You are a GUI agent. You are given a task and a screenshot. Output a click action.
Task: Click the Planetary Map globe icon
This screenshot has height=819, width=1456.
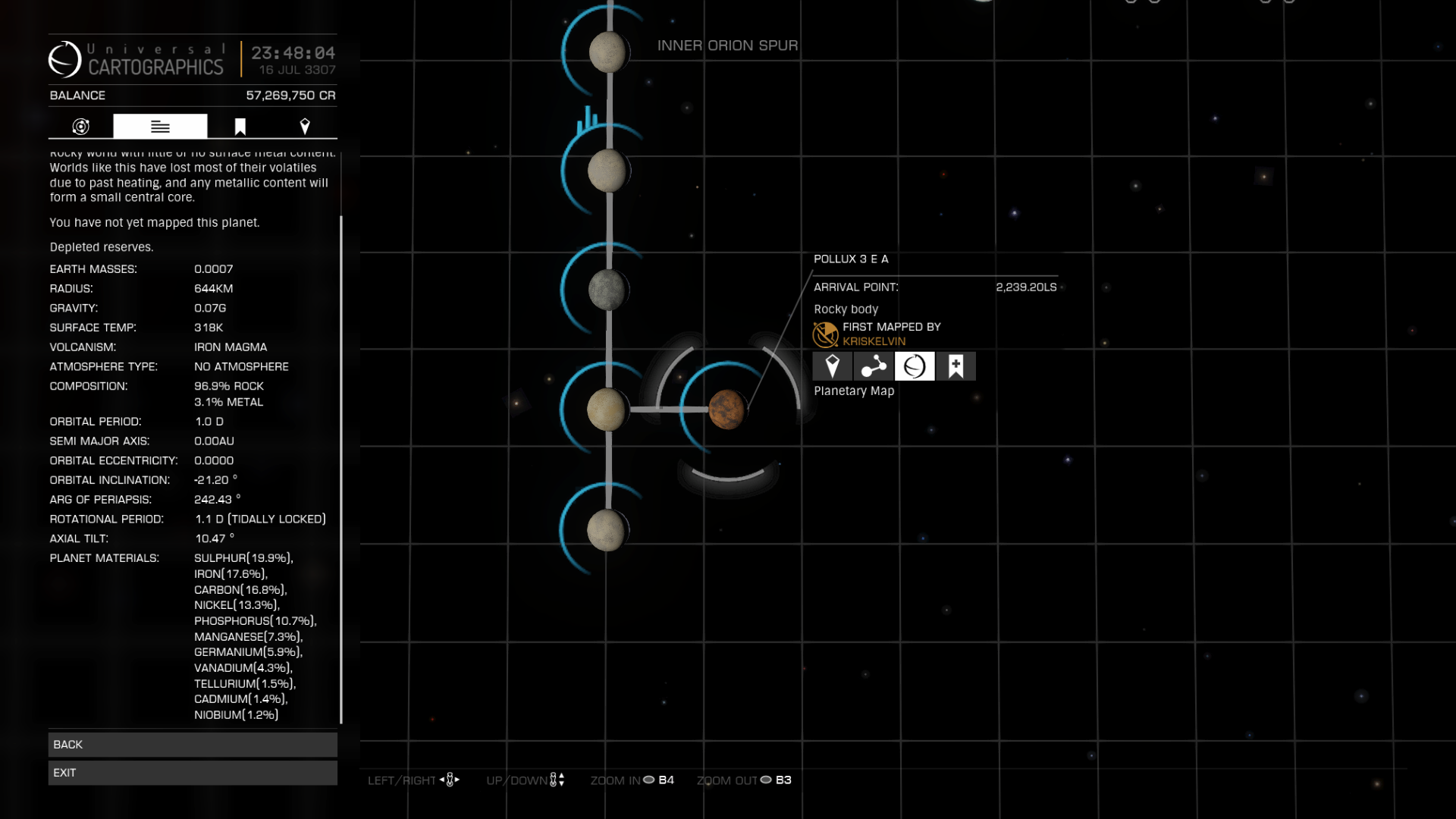[915, 366]
